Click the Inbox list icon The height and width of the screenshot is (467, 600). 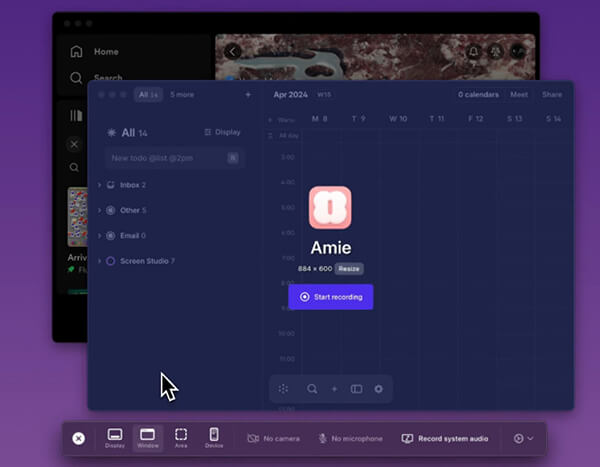pos(111,185)
